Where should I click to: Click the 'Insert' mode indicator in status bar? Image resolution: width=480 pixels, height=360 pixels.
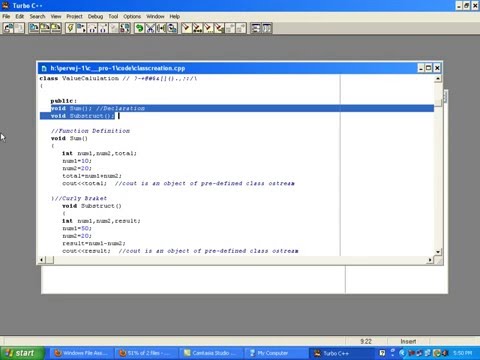pos(408,341)
